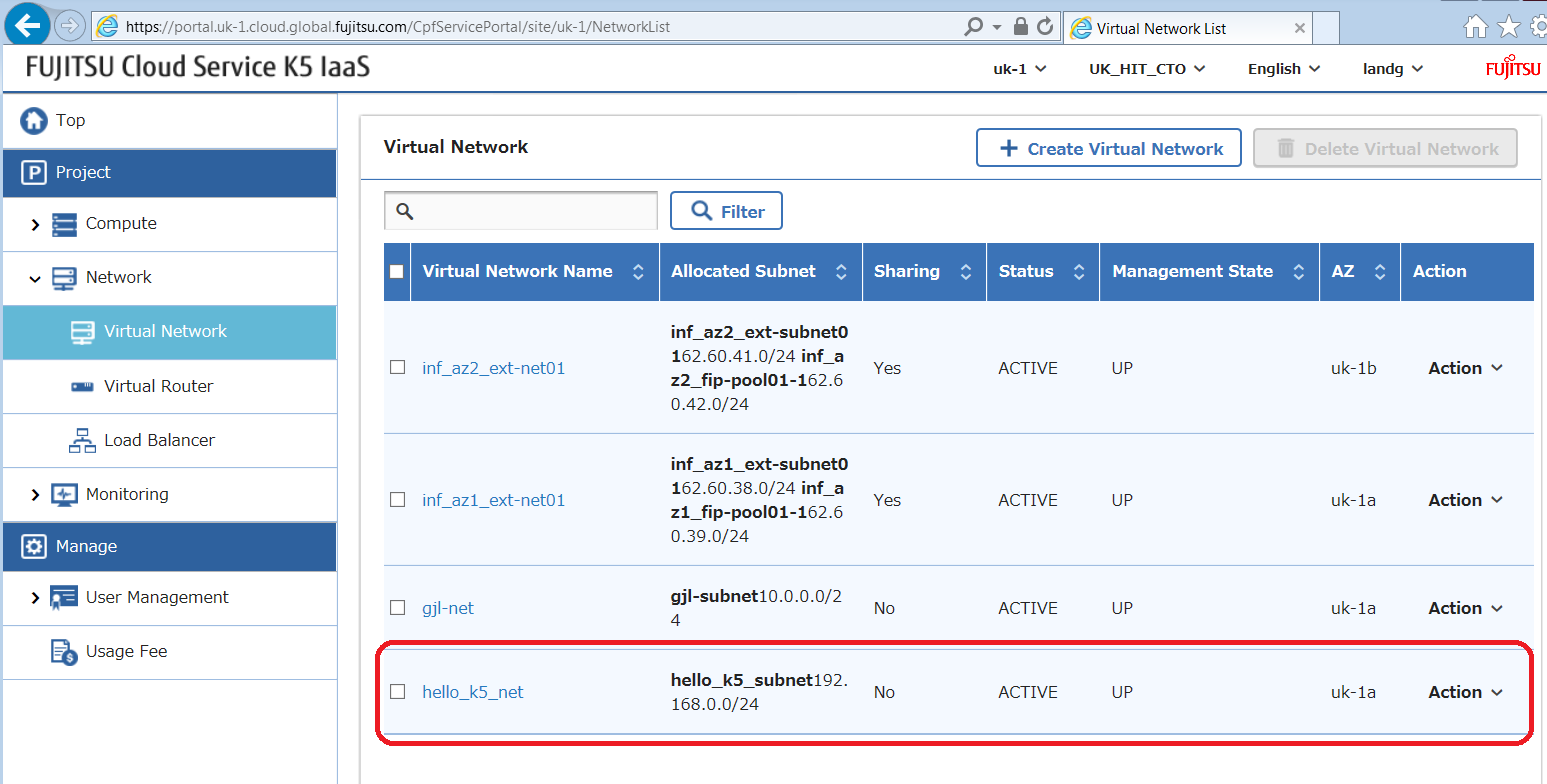Open favorites with the star icon
Viewport: 1547px width, 784px height.
(x=1508, y=27)
